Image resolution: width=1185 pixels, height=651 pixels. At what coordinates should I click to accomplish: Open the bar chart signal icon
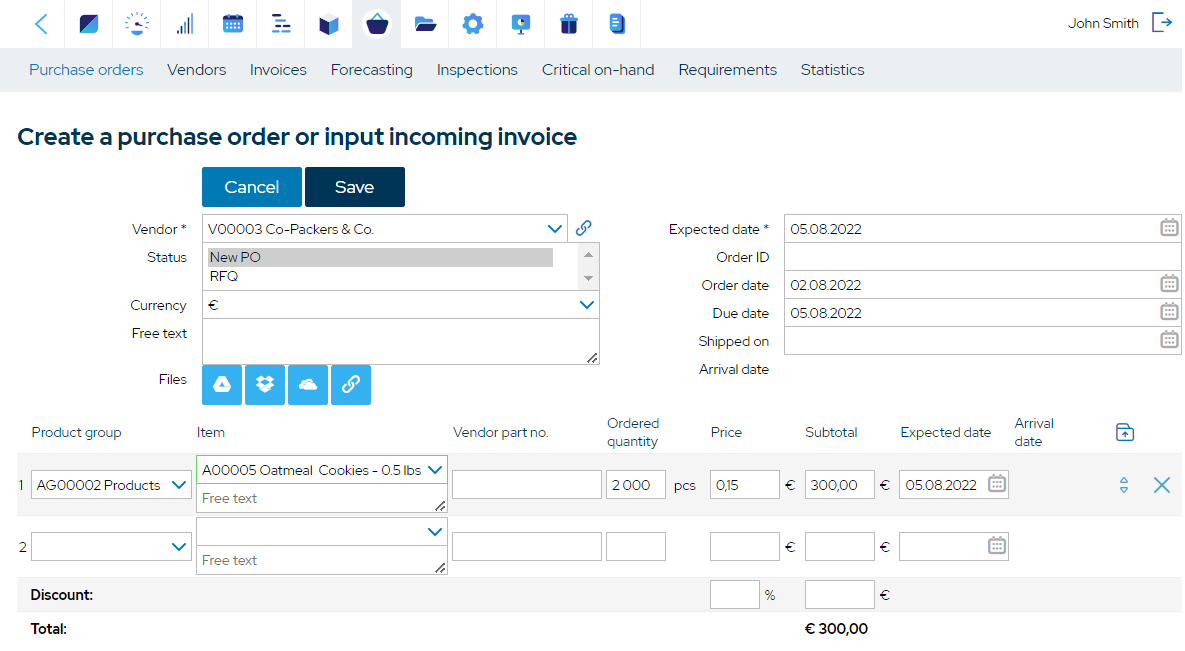(x=185, y=24)
